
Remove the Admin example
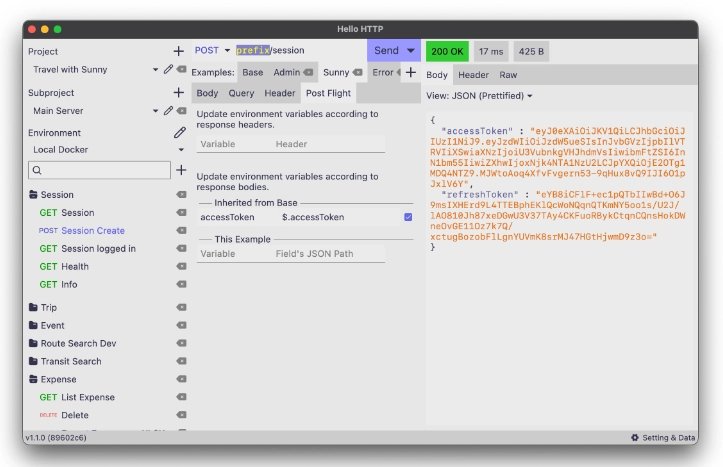(308, 72)
